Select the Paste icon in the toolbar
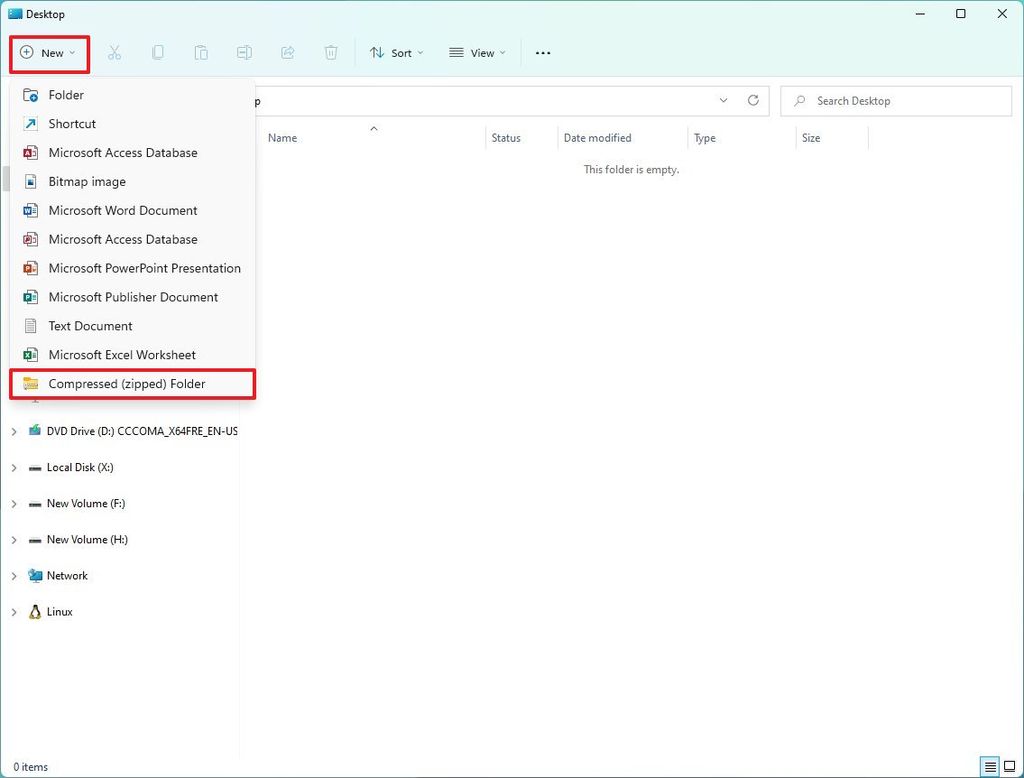The width and height of the screenshot is (1024, 778). (200, 52)
